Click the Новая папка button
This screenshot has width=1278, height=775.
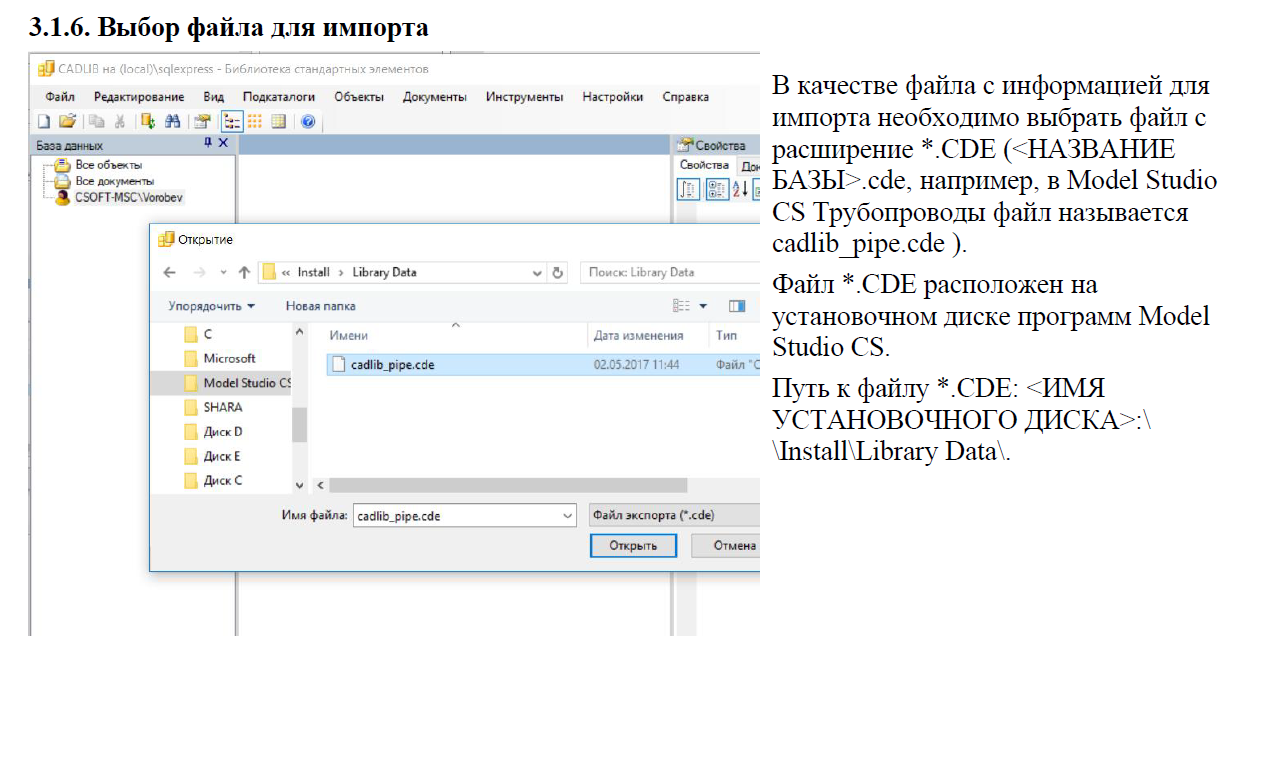[321, 306]
